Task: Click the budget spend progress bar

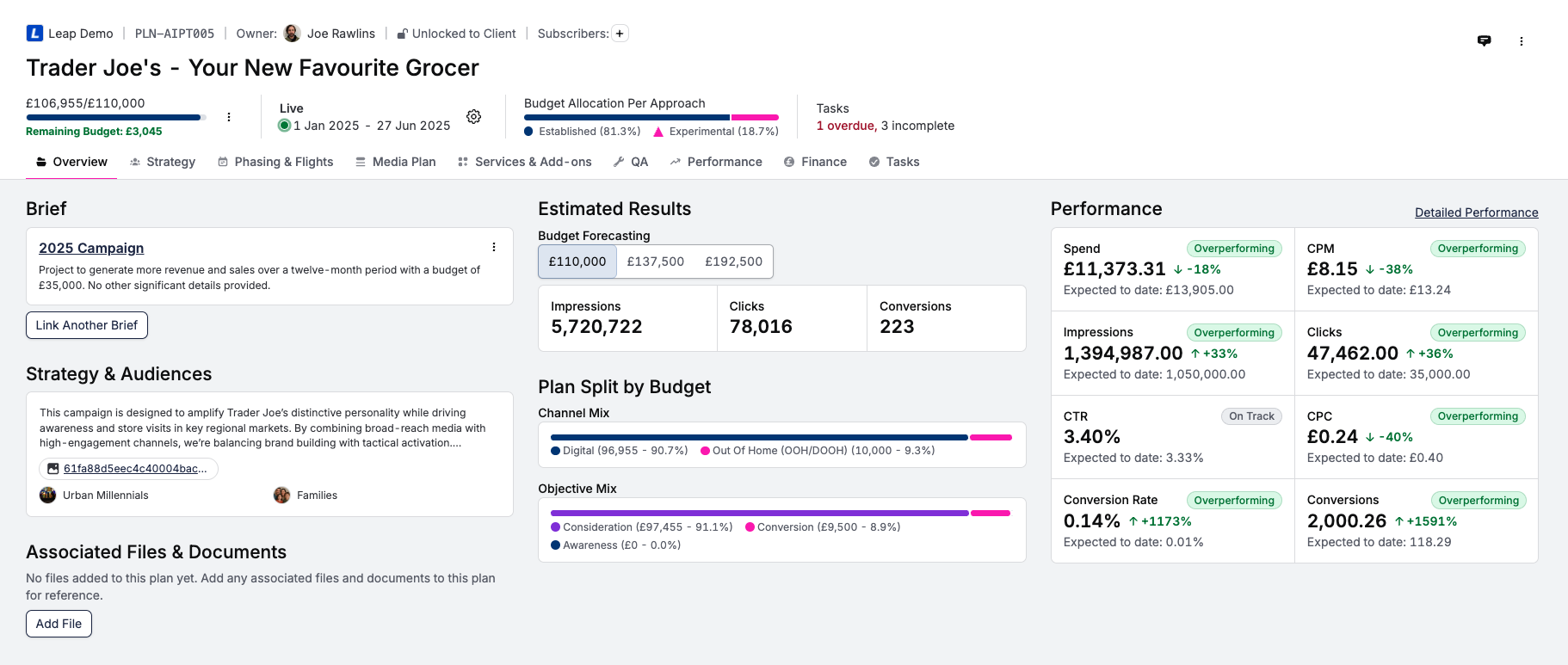Action: click(x=115, y=117)
